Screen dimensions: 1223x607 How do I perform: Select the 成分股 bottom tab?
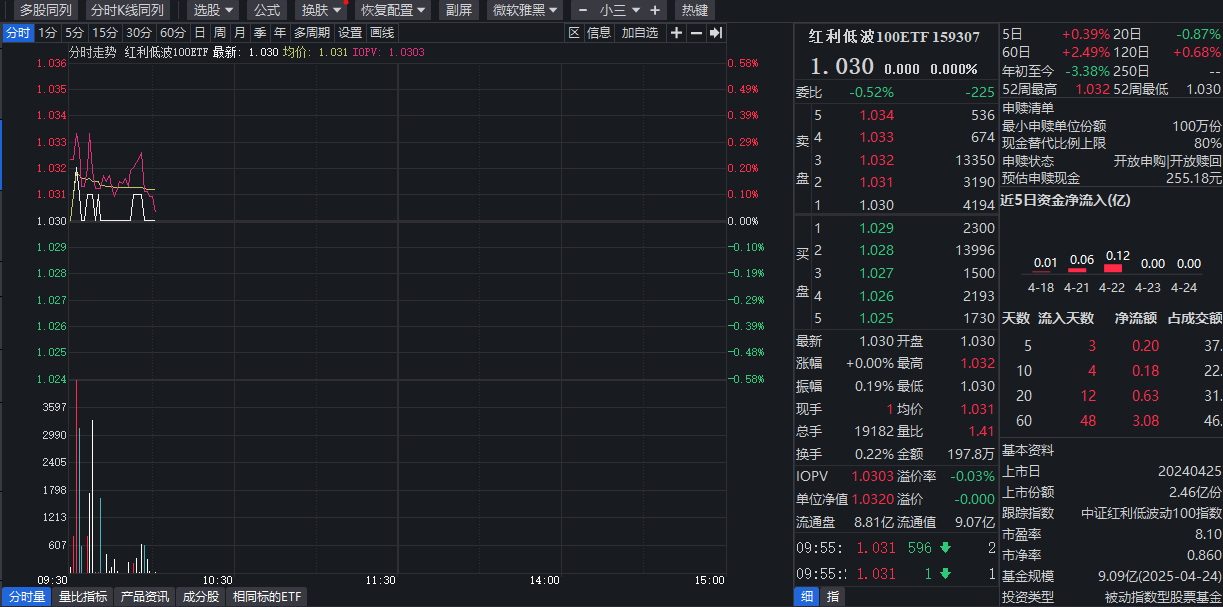pos(199,597)
